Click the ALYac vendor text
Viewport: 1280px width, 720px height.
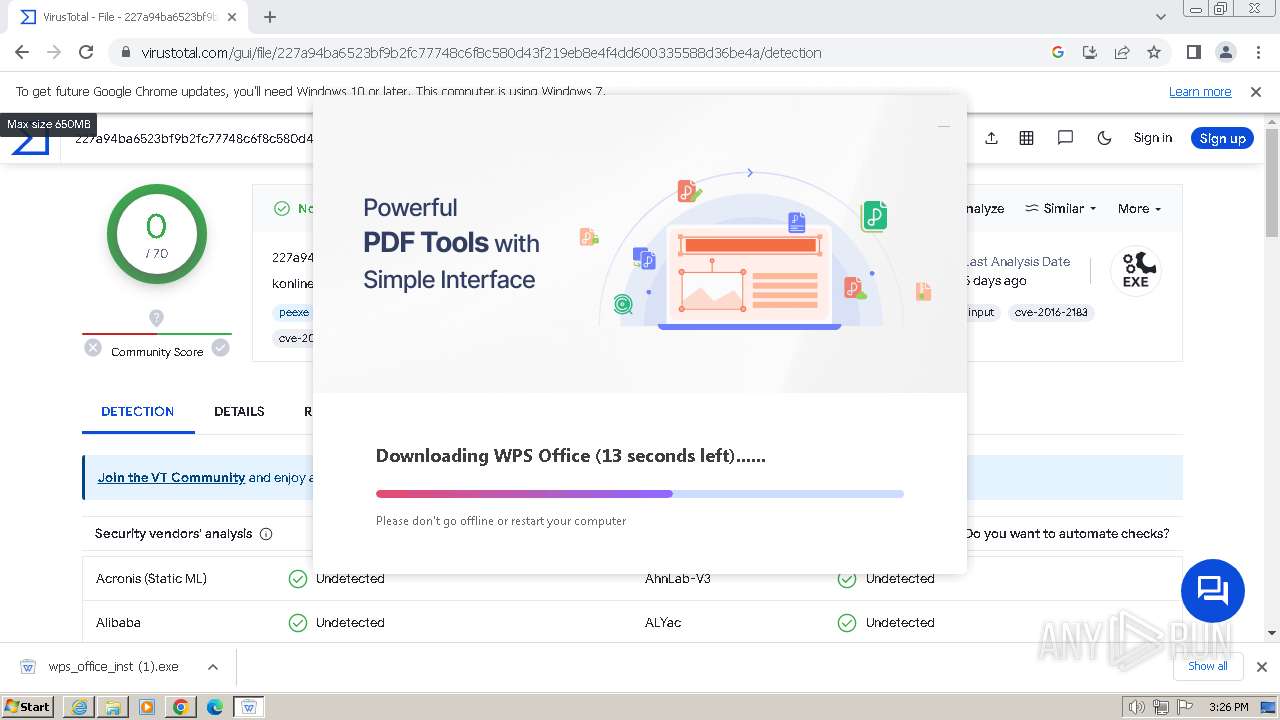[x=663, y=623]
